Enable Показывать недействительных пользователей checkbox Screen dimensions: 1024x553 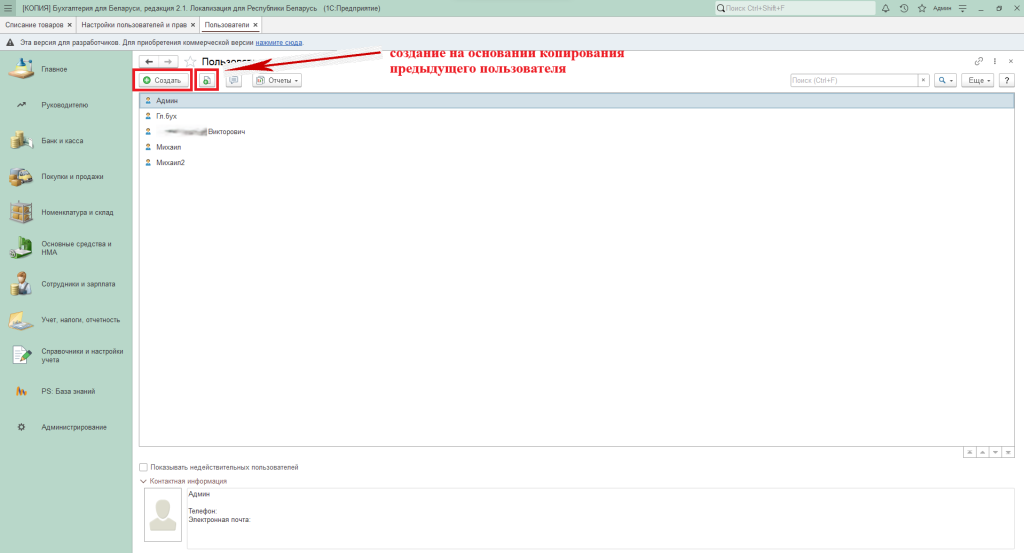click(x=144, y=467)
